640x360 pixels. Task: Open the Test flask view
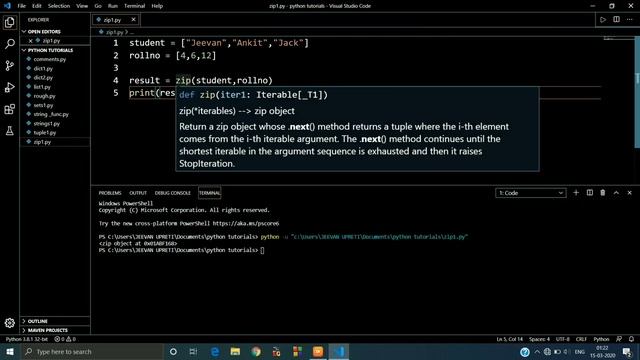point(10,131)
